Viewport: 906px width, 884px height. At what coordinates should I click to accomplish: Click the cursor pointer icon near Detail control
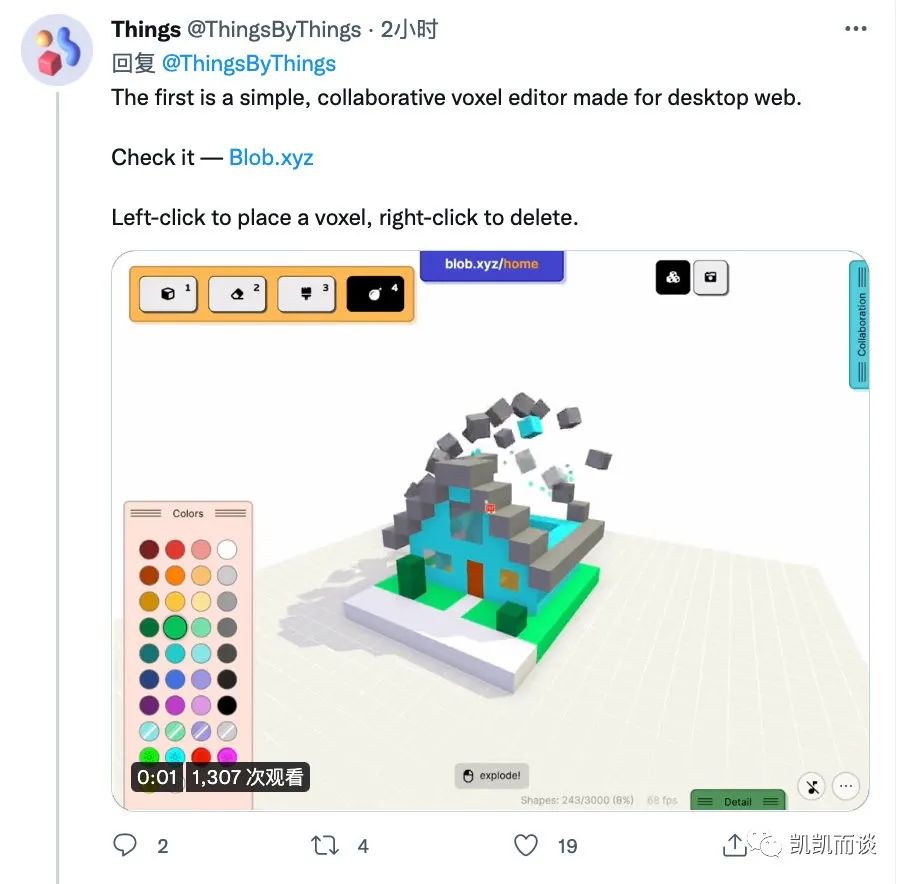(811, 787)
